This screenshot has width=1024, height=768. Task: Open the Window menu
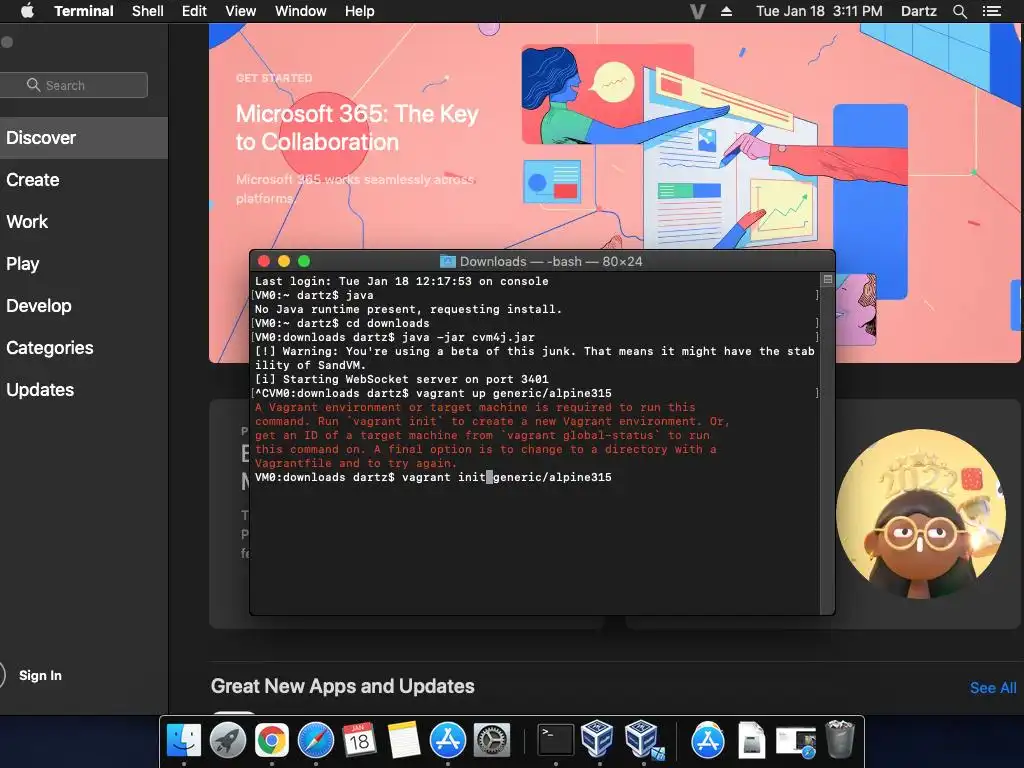(x=300, y=11)
